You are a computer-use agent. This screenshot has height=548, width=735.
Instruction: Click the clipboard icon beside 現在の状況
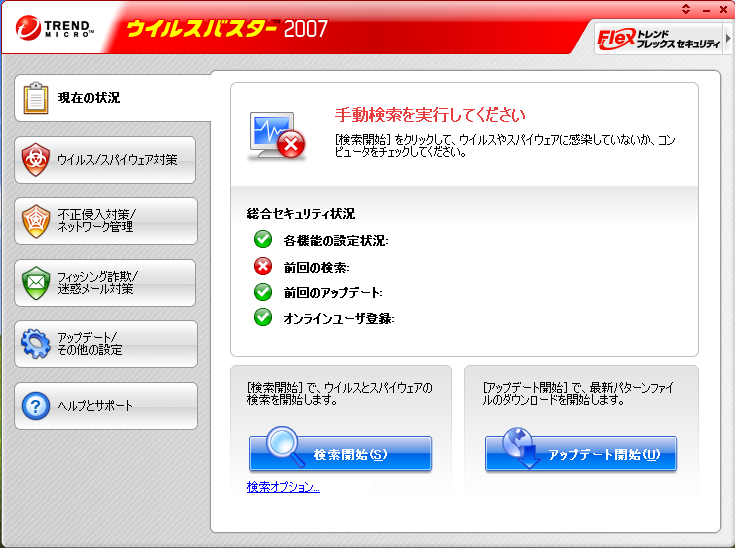[x=36, y=98]
